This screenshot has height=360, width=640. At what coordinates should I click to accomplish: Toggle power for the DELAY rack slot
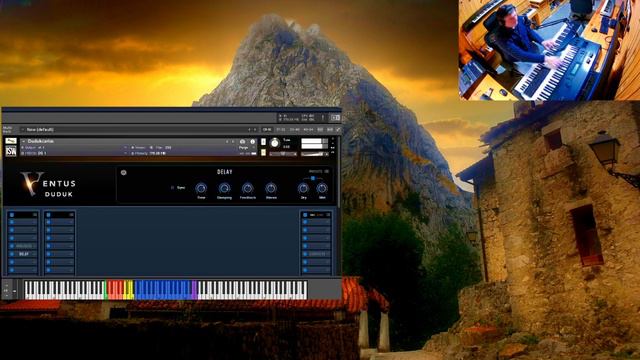[x=12, y=254]
